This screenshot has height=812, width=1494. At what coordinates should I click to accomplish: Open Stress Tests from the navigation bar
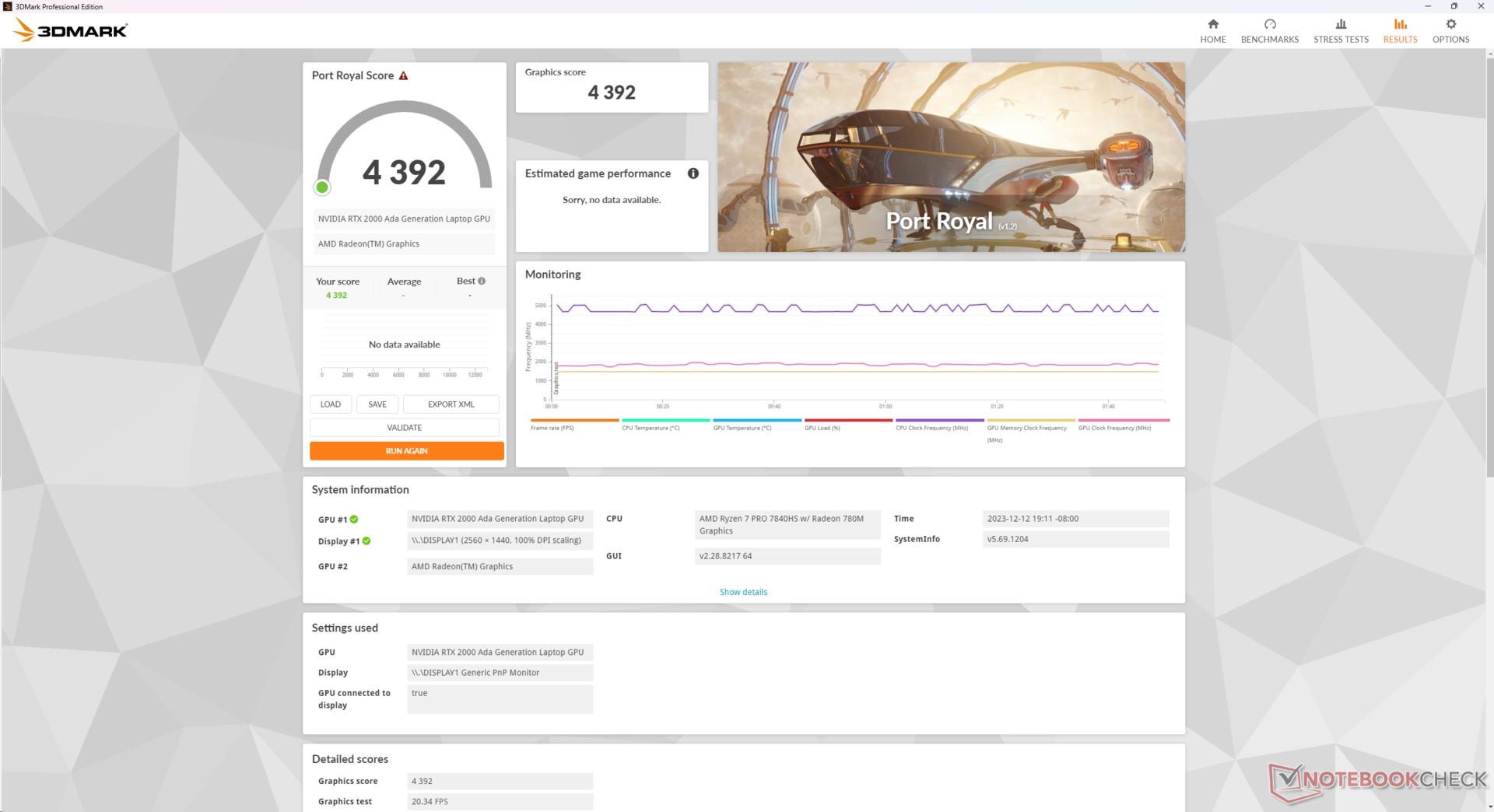tap(1341, 31)
